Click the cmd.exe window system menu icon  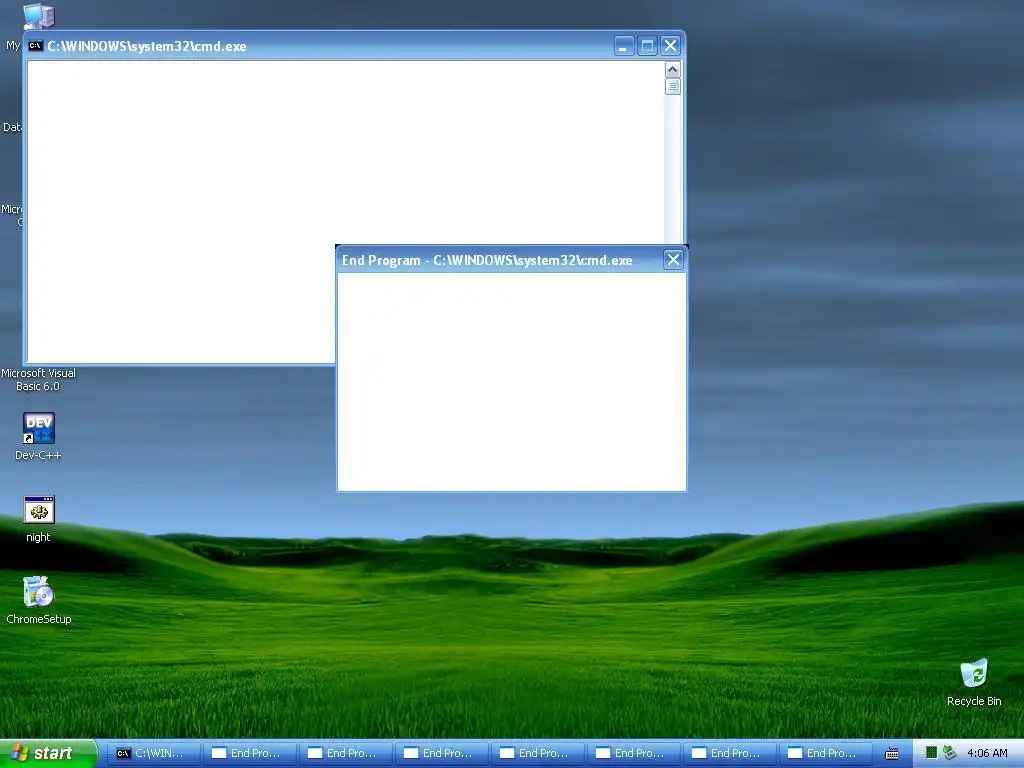point(35,46)
